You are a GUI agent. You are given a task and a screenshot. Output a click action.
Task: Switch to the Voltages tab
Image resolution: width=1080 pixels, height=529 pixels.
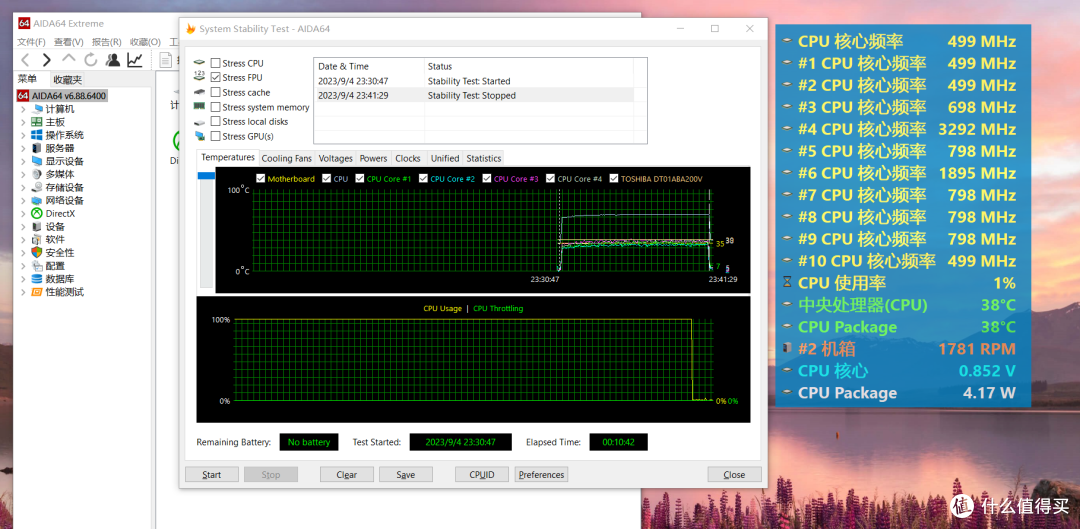pyautogui.click(x=335, y=158)
